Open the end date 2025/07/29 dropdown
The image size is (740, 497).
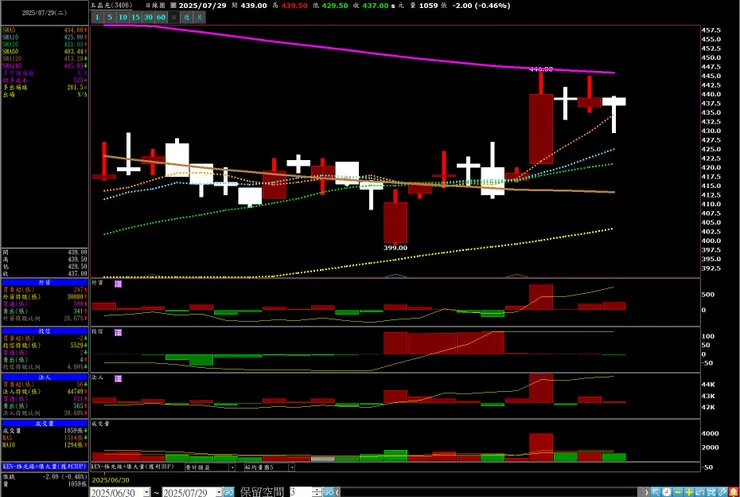(x=219, y=492)
